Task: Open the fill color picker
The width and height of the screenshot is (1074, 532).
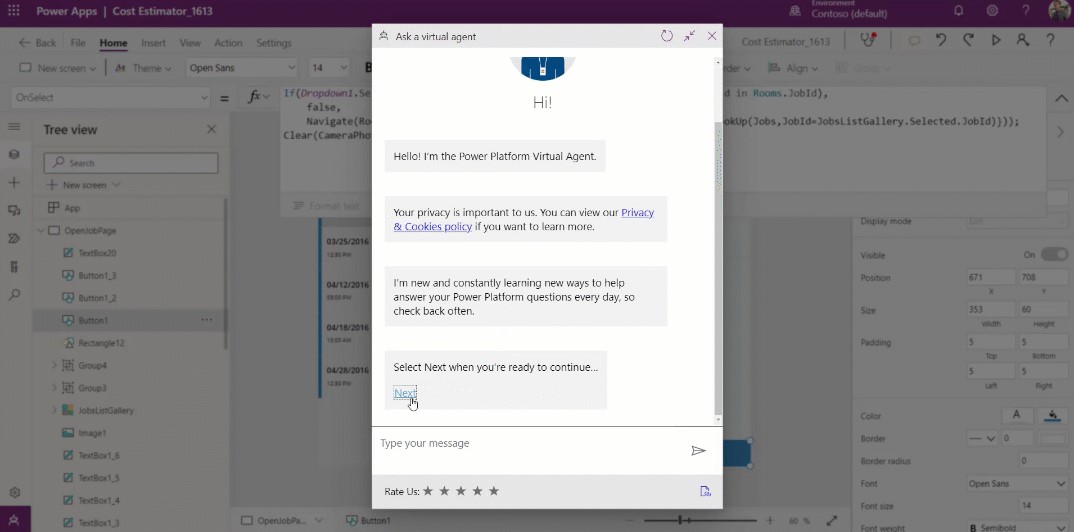Action: tap(1052, 415)
